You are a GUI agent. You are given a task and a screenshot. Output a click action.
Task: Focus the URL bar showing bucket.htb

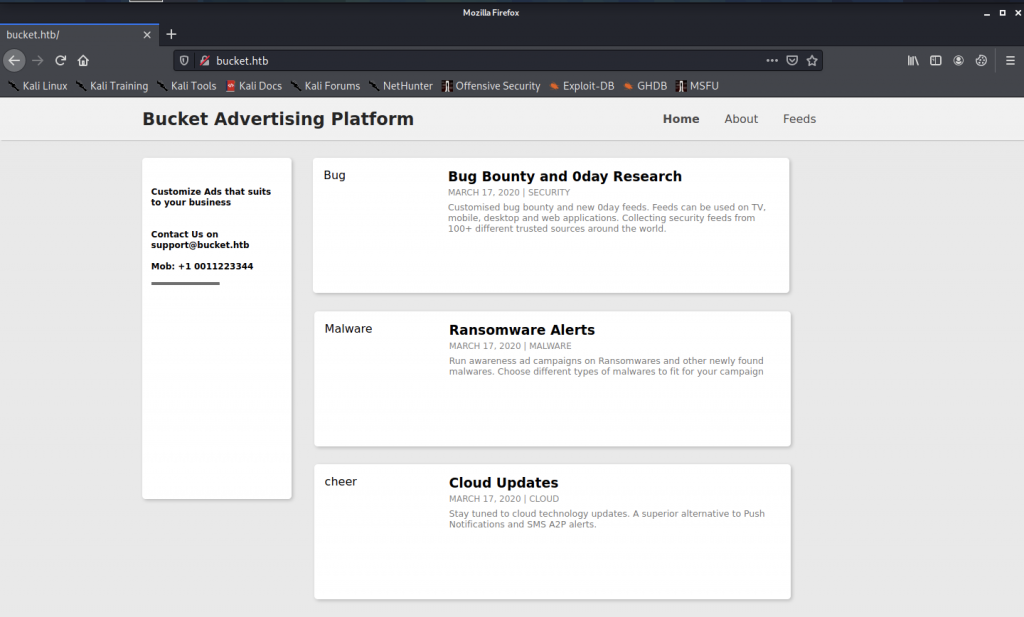coord(480,60)
